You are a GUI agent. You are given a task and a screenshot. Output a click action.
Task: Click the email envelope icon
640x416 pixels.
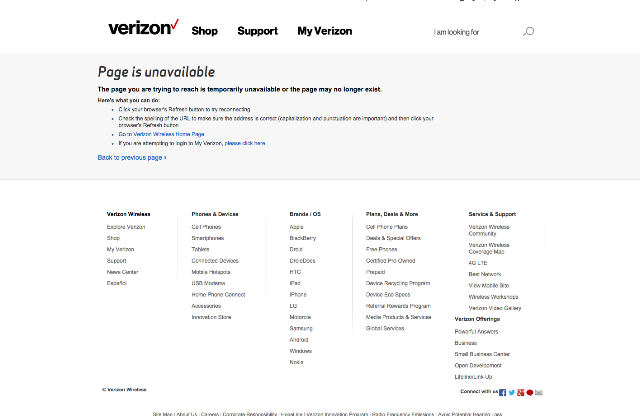(539, 392)
